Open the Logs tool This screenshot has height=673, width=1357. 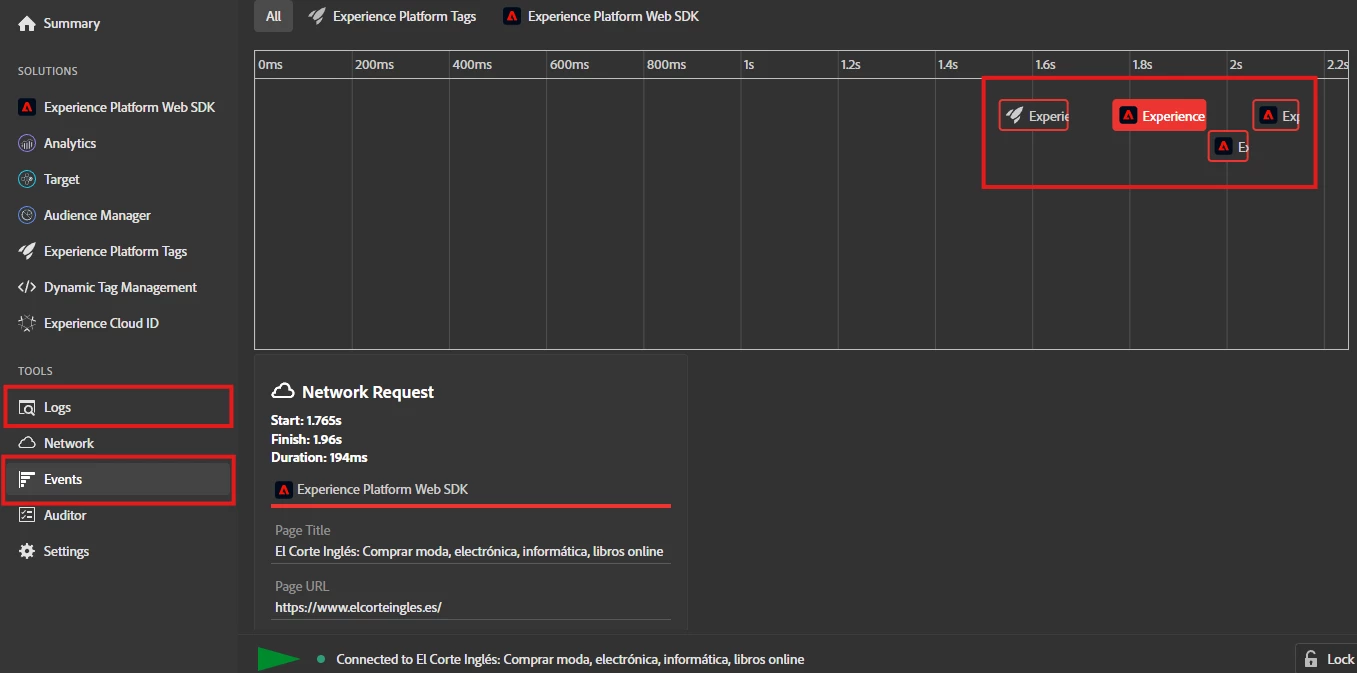tap(118, 407)
